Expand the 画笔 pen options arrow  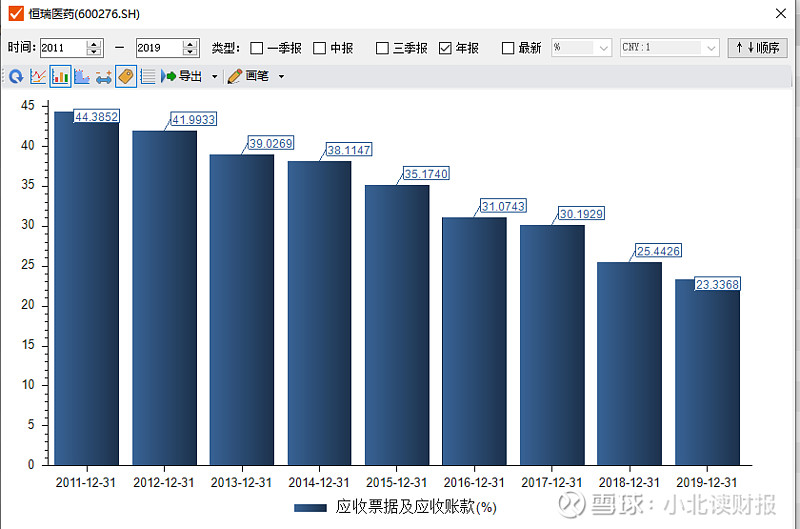click(281, 77)
